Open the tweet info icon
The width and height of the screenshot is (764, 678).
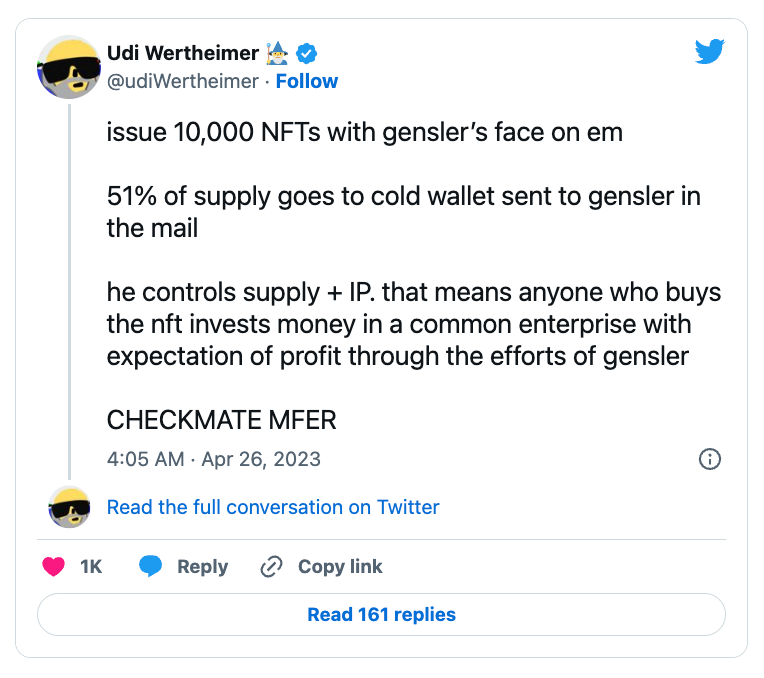coord(709,459)
